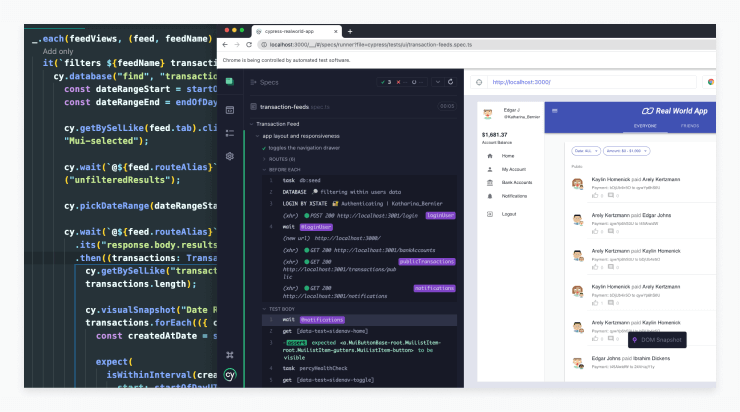
Task: Open the Specs code-window icon in Cypress sidebar
Action: click(230, 110)
